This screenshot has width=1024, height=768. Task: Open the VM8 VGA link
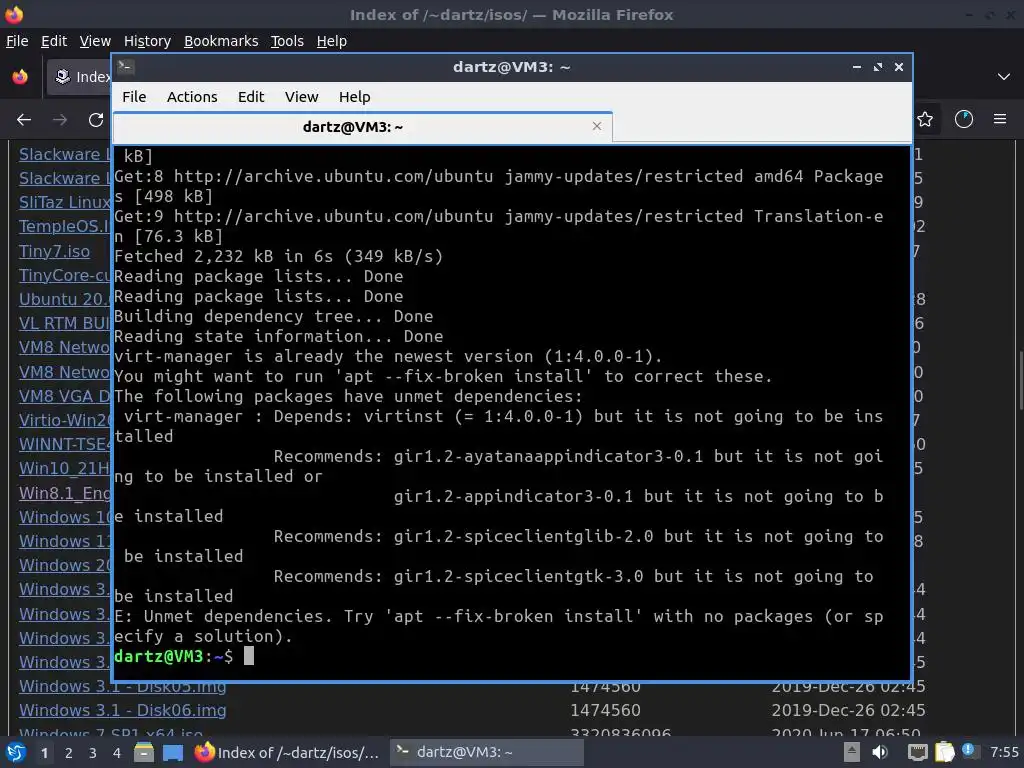(65, 396)
